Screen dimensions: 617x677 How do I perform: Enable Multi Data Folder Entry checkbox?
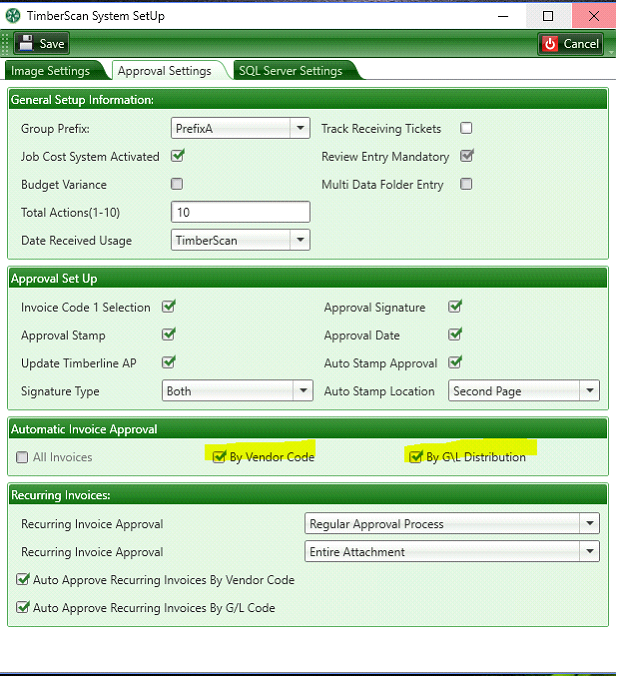pyautogui.click(x=466, y=184)
